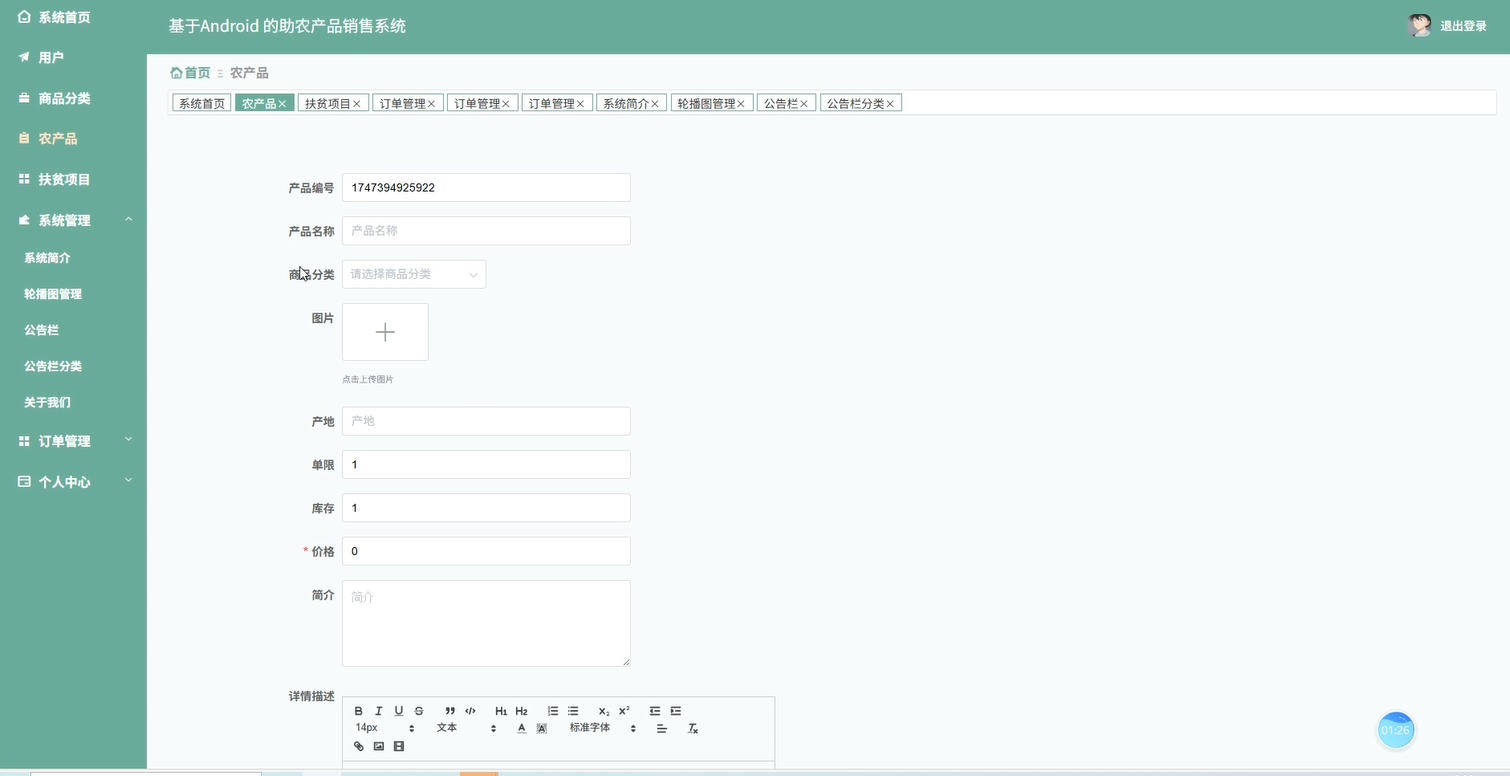Toggle bold in the rich text editor
The height and width of the screenshot is (776, 1510).
tap(359, 711)
